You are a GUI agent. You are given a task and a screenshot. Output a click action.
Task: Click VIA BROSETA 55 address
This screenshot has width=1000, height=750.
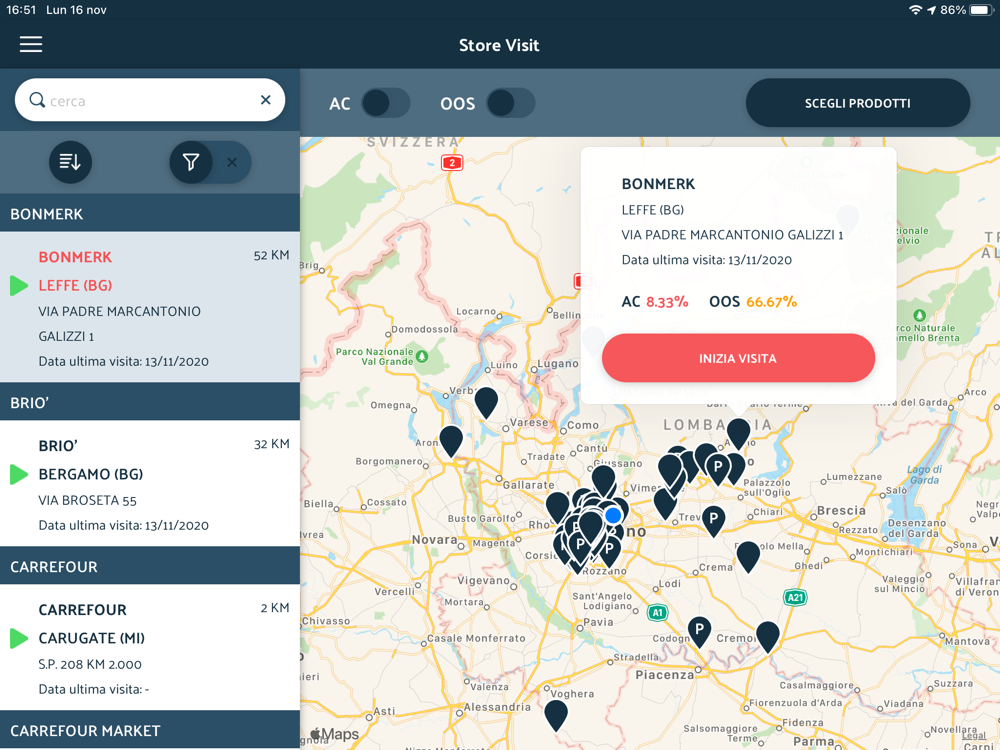click(87, 500)
